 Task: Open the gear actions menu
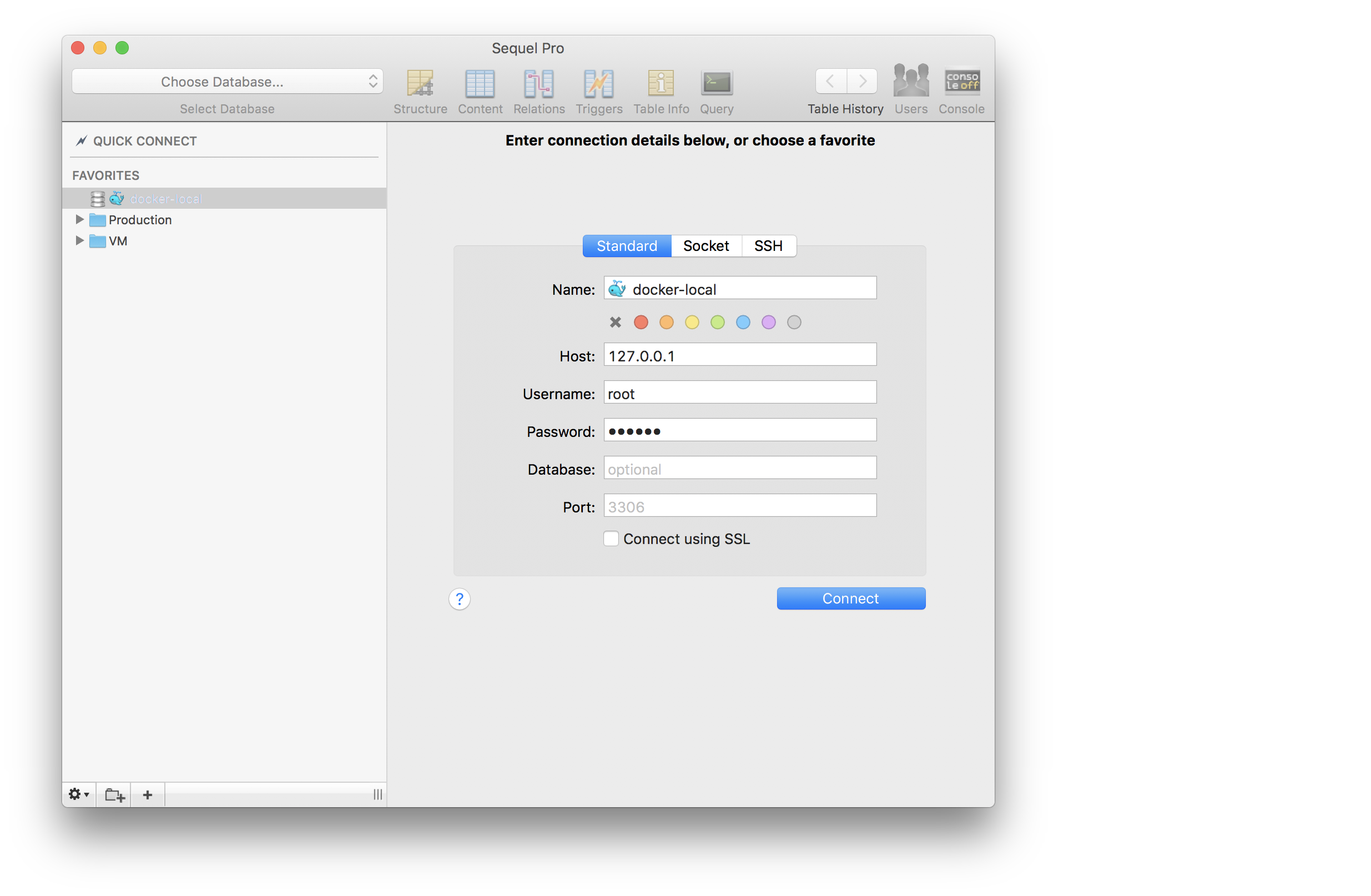(78, 794)
